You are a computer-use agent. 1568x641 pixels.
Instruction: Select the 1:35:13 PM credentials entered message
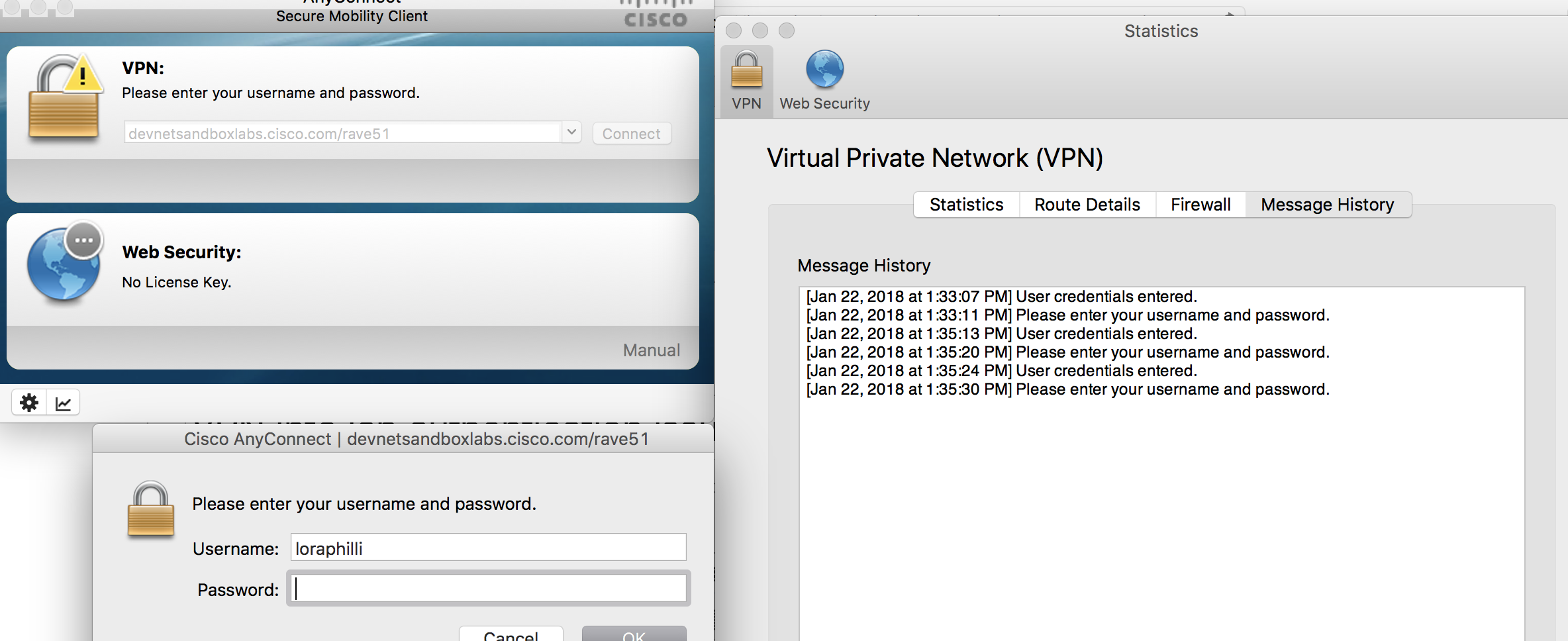tap(1001, 333)
